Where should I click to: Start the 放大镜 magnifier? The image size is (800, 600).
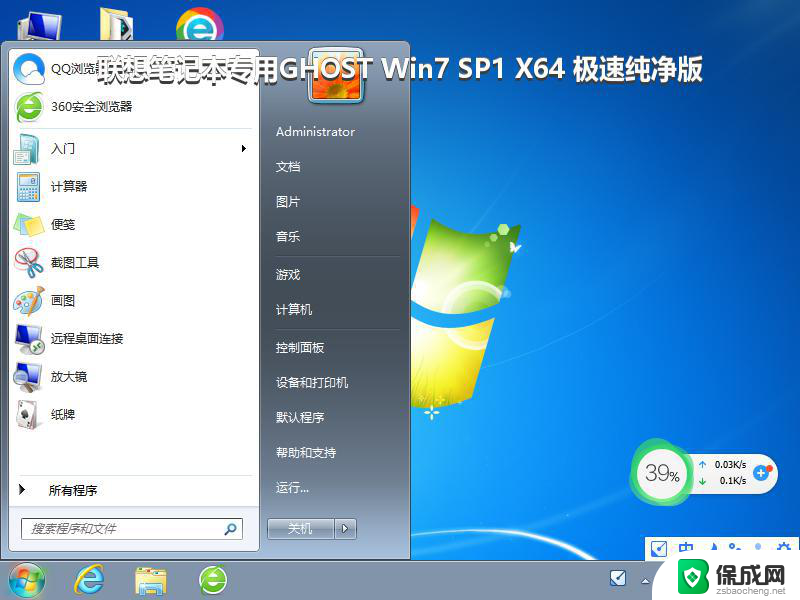coord(132,377)
